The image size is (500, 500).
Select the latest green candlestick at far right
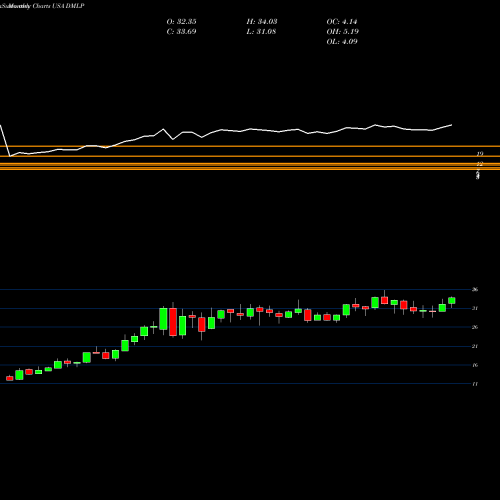(x=452, y=301)
